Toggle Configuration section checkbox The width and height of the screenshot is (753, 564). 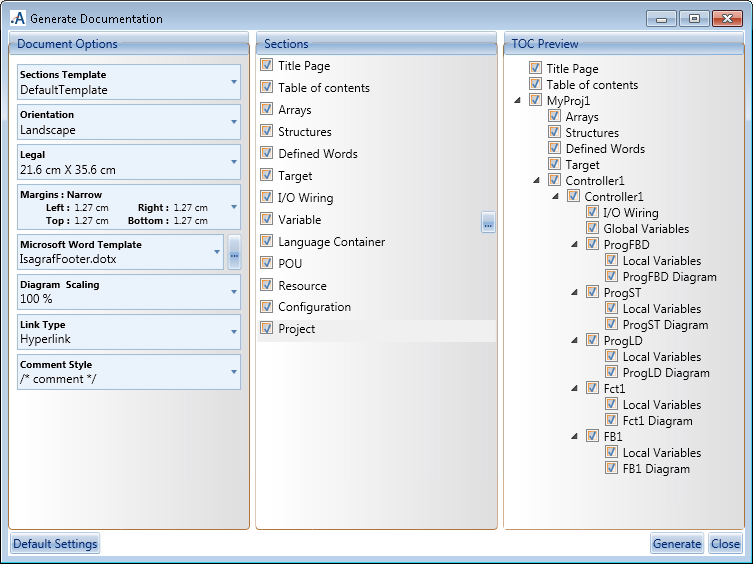click(x=267, y=306)
